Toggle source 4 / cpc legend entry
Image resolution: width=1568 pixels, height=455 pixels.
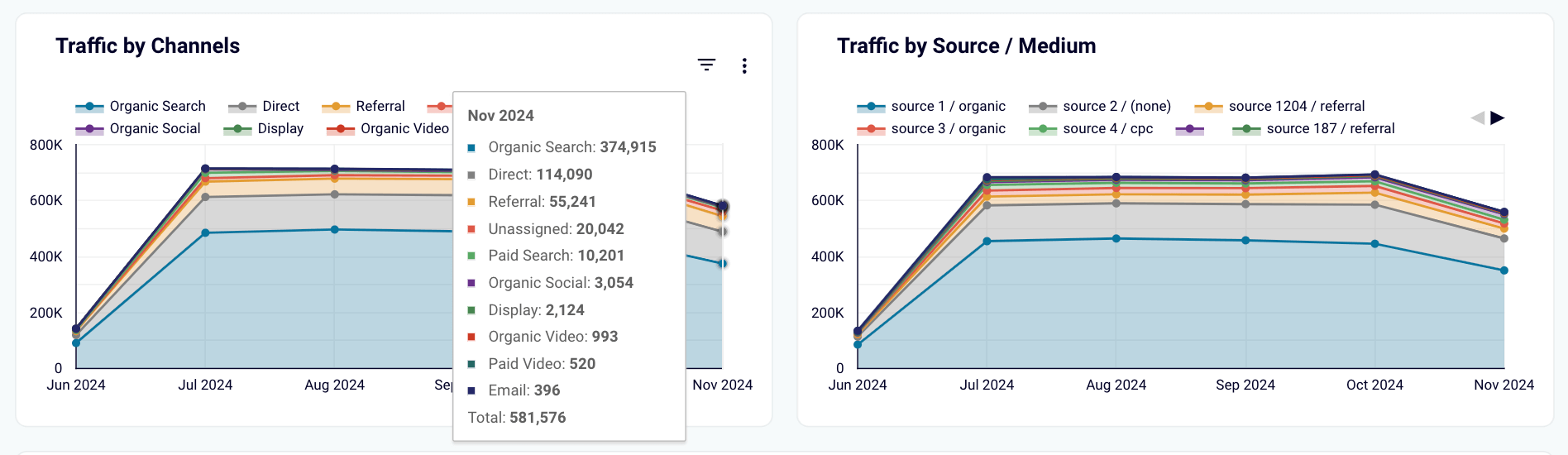click(x=1091, y=129)
